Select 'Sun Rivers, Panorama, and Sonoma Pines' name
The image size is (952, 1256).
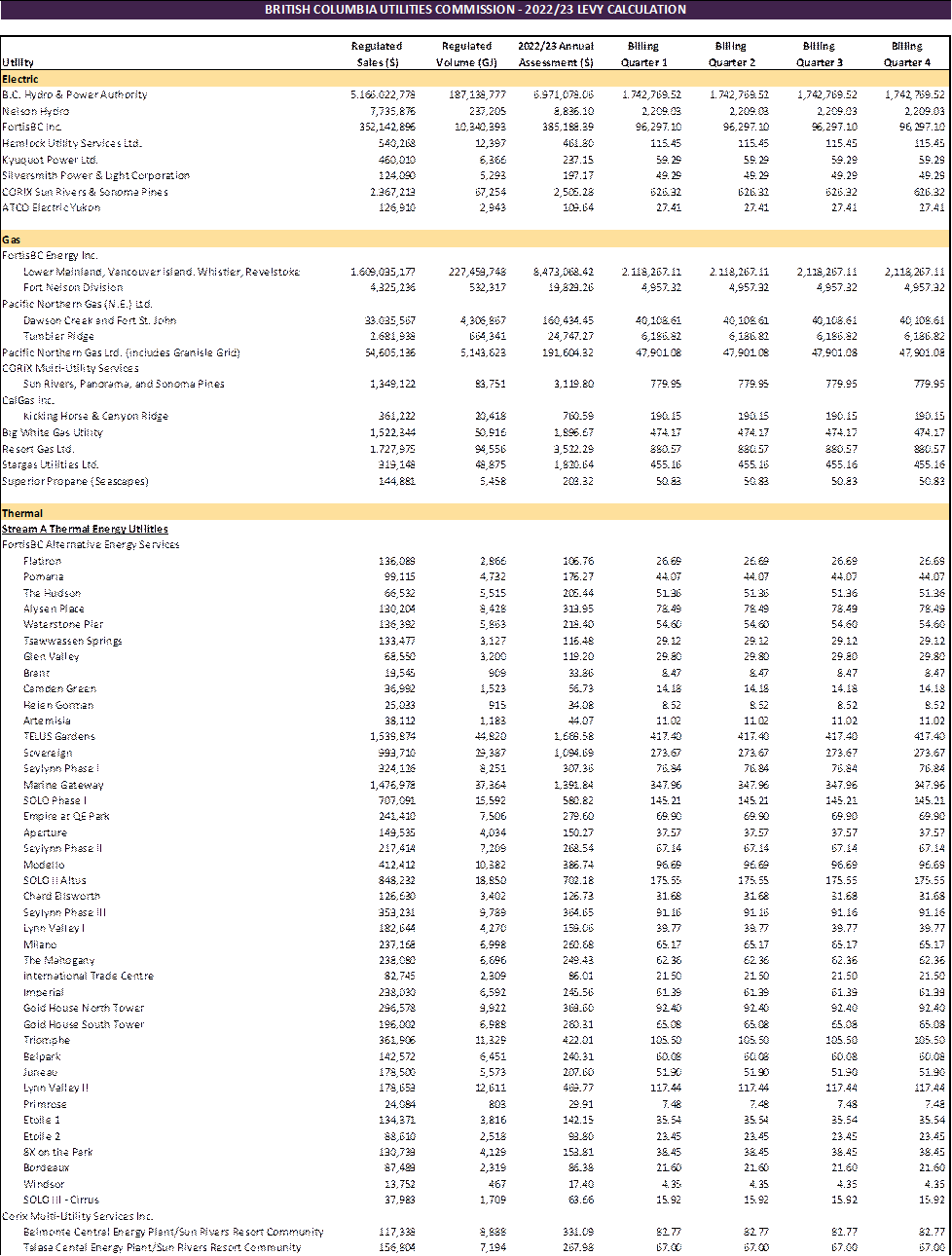coord(124,384)
